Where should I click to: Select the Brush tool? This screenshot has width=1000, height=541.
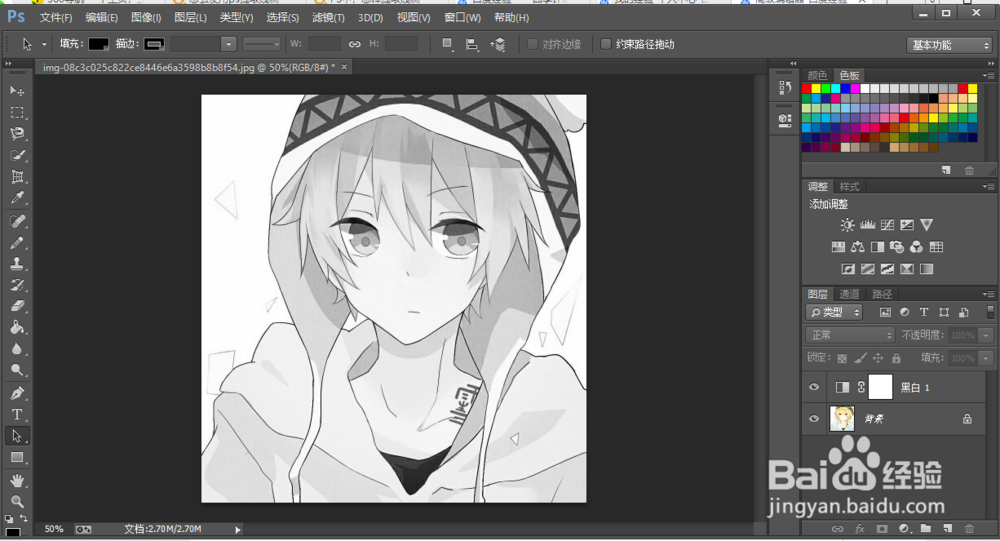click(x=17, y=243)
